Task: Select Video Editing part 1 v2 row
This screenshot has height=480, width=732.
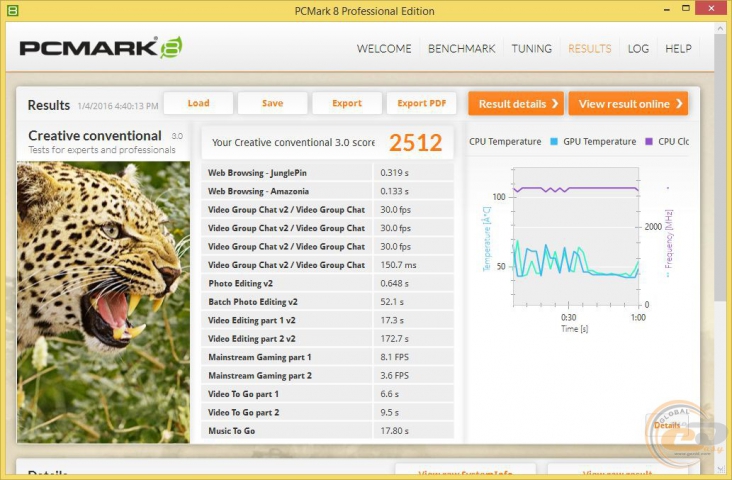Action: tap(327, 320)
